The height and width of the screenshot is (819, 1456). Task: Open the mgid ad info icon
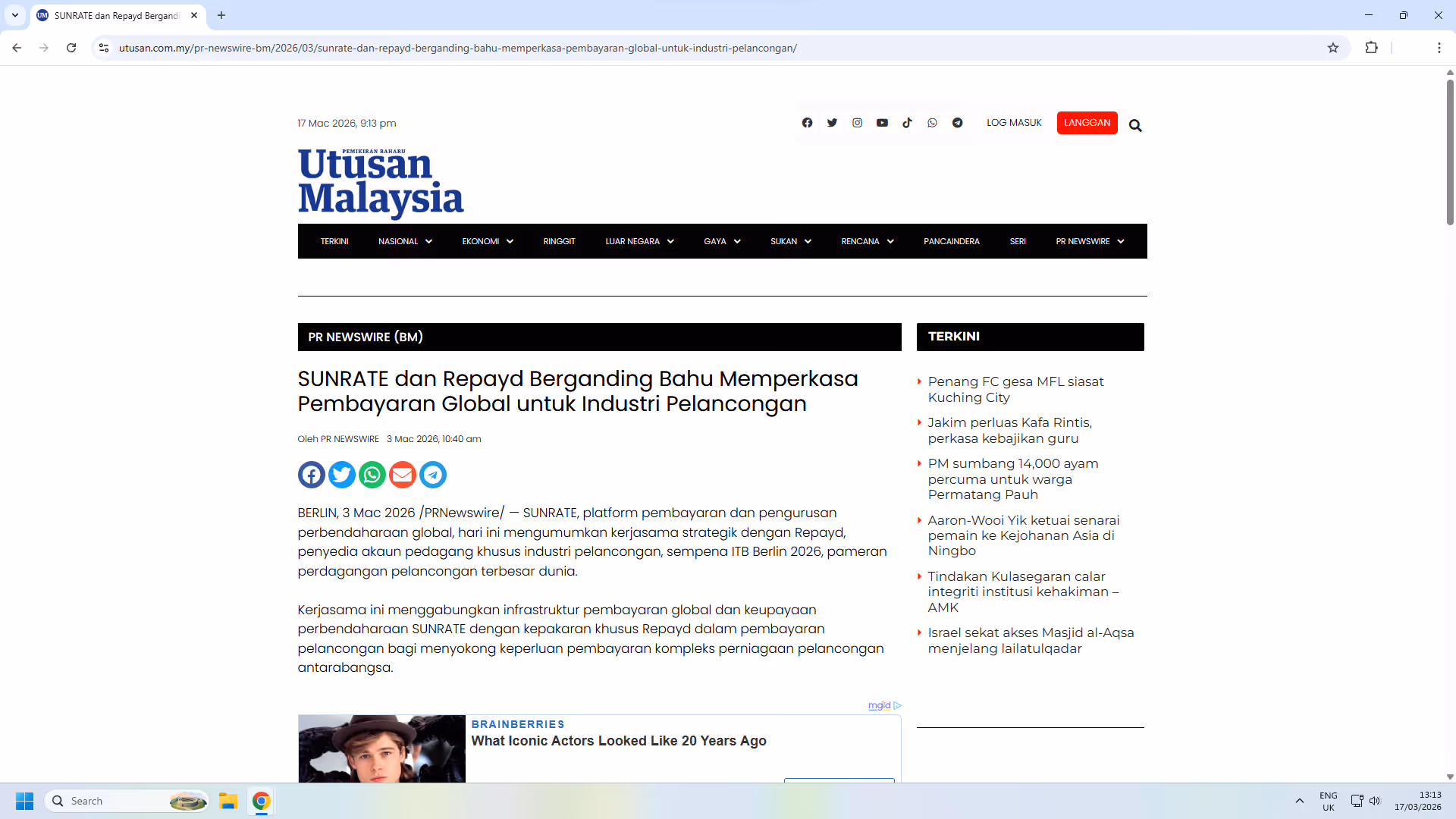click(x=898, y=705)
